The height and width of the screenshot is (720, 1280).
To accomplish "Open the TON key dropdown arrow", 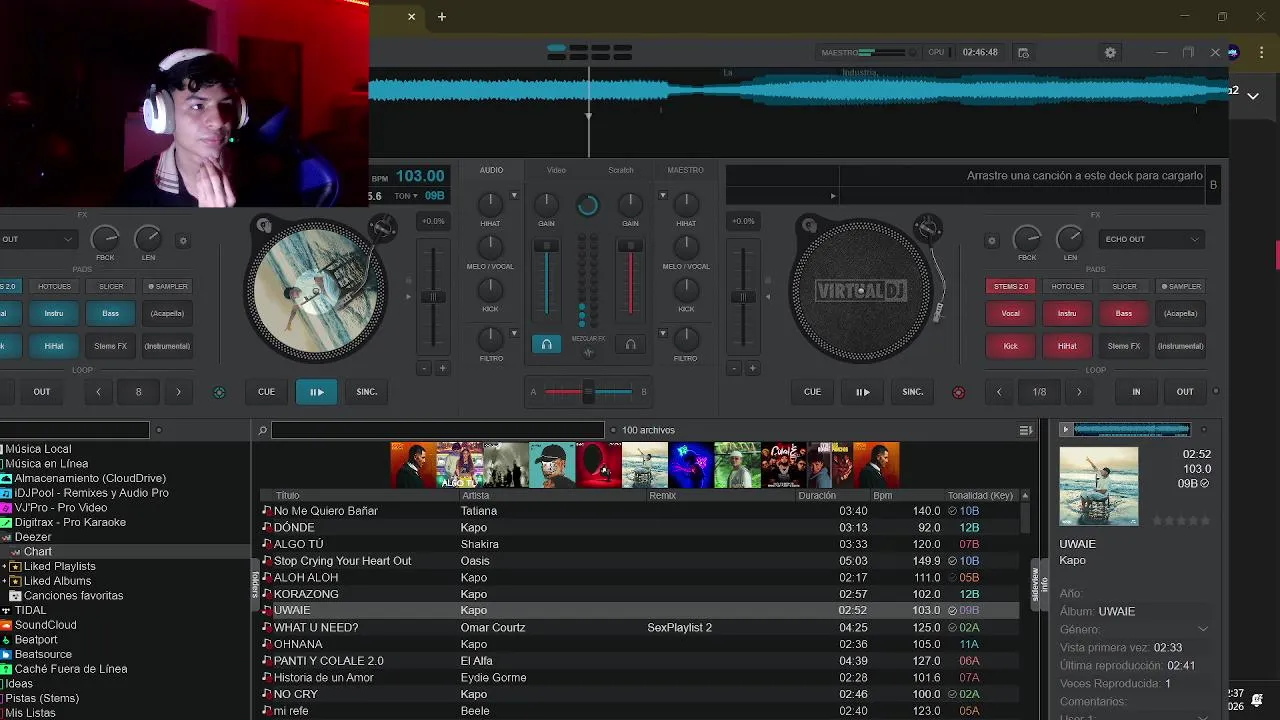I will 413,196.
